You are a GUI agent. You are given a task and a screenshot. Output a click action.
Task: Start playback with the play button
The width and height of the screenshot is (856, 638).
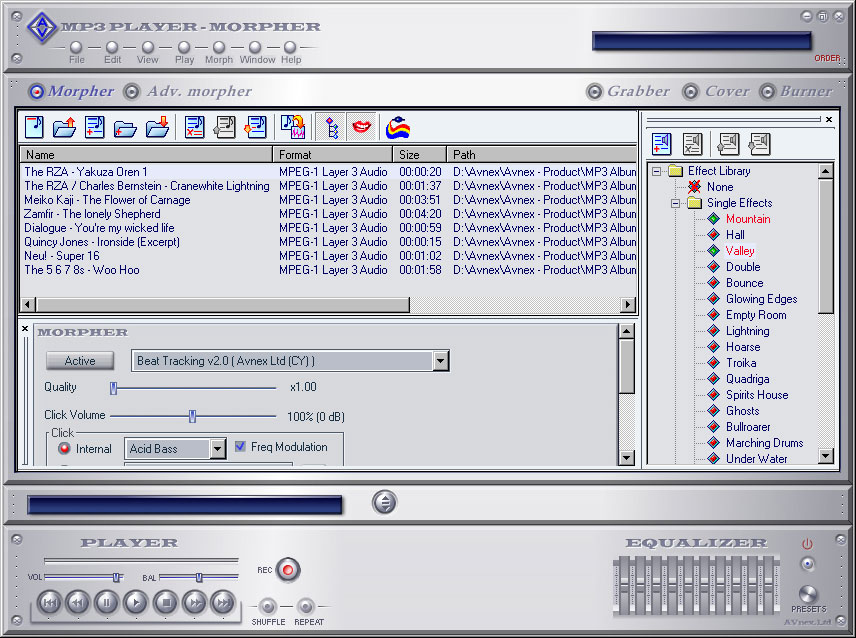click(x=136, y=603)
